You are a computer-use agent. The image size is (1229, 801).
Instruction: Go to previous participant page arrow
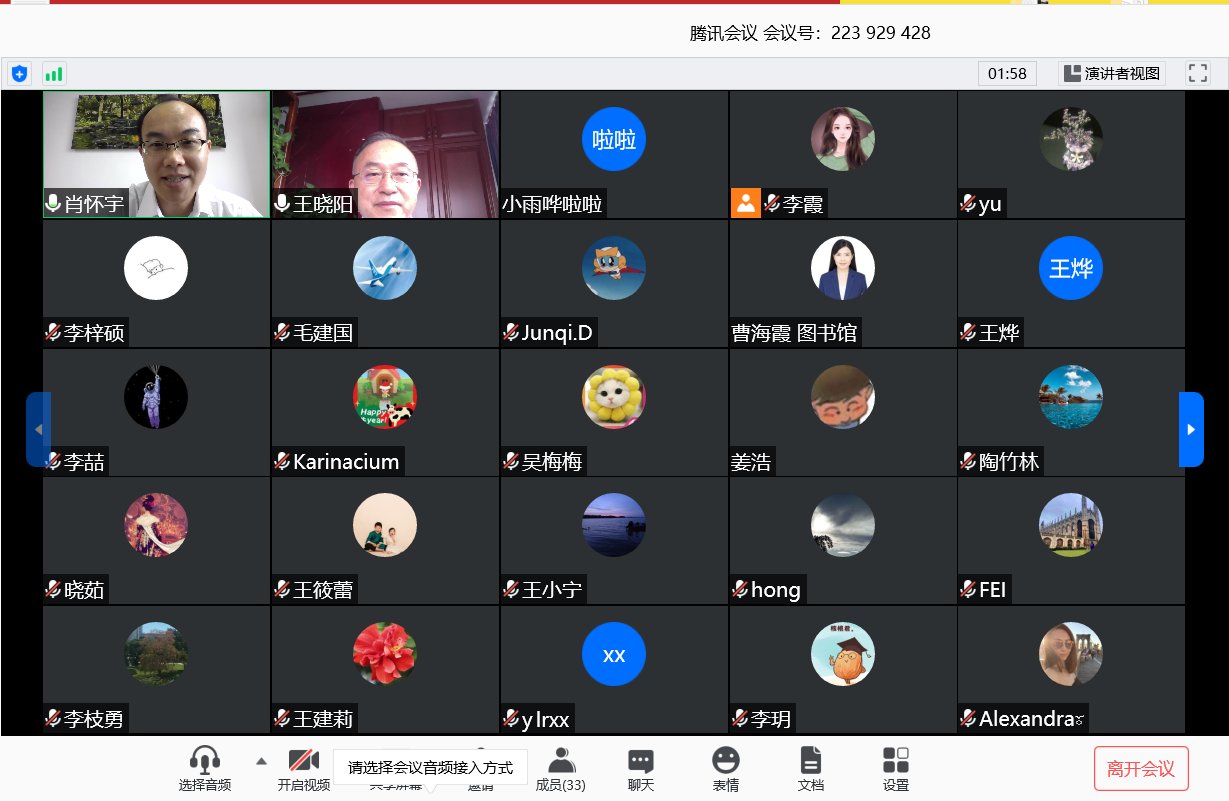pos(38,429)
